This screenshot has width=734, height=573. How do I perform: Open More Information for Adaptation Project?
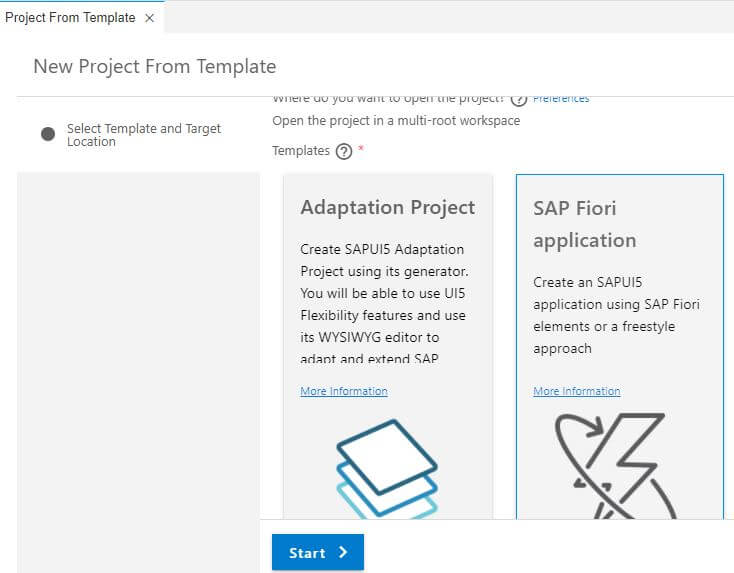(x=344, y=391)
